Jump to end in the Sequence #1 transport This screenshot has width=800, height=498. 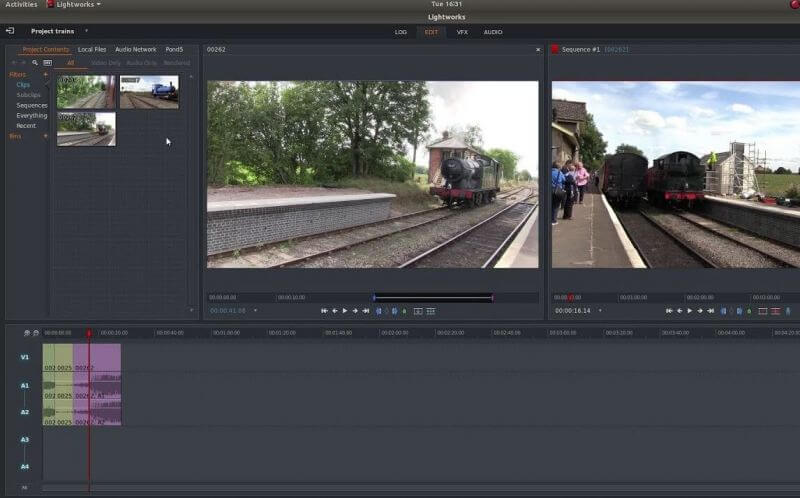pos(710,311)
